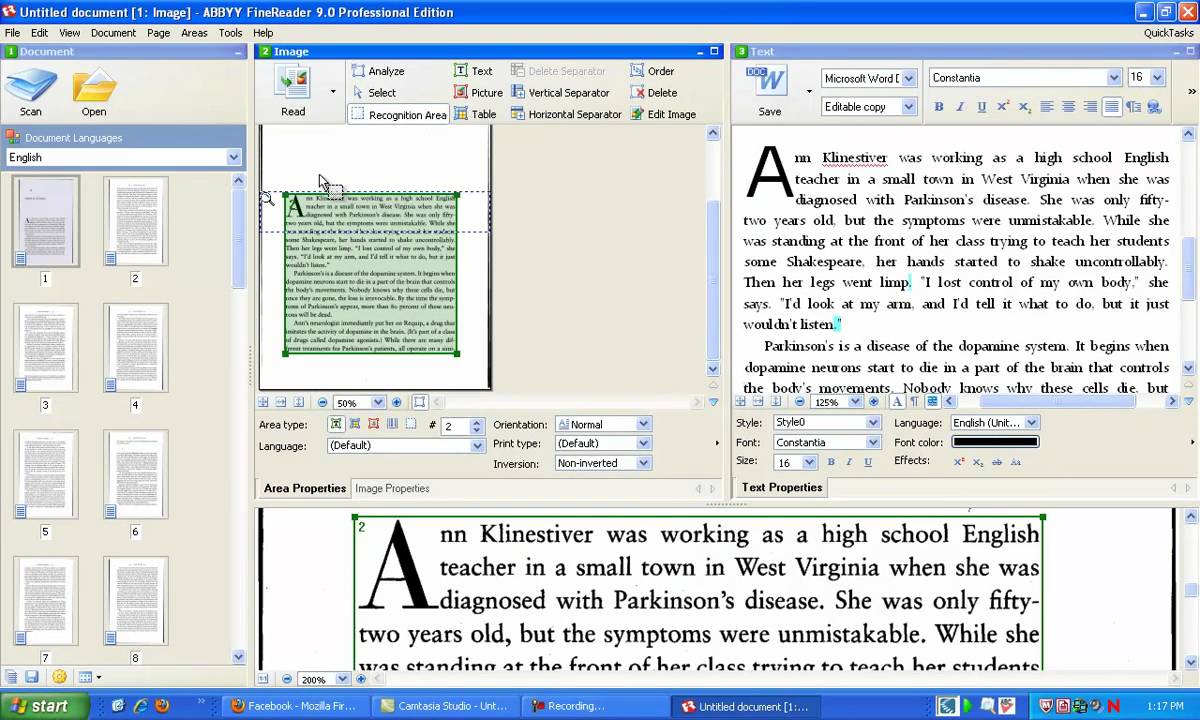Viewport: 1200px width, 720px height.
Task: Click Text area type icon in Area Properties
Action: pyautogui.click(x=336, y=424)
